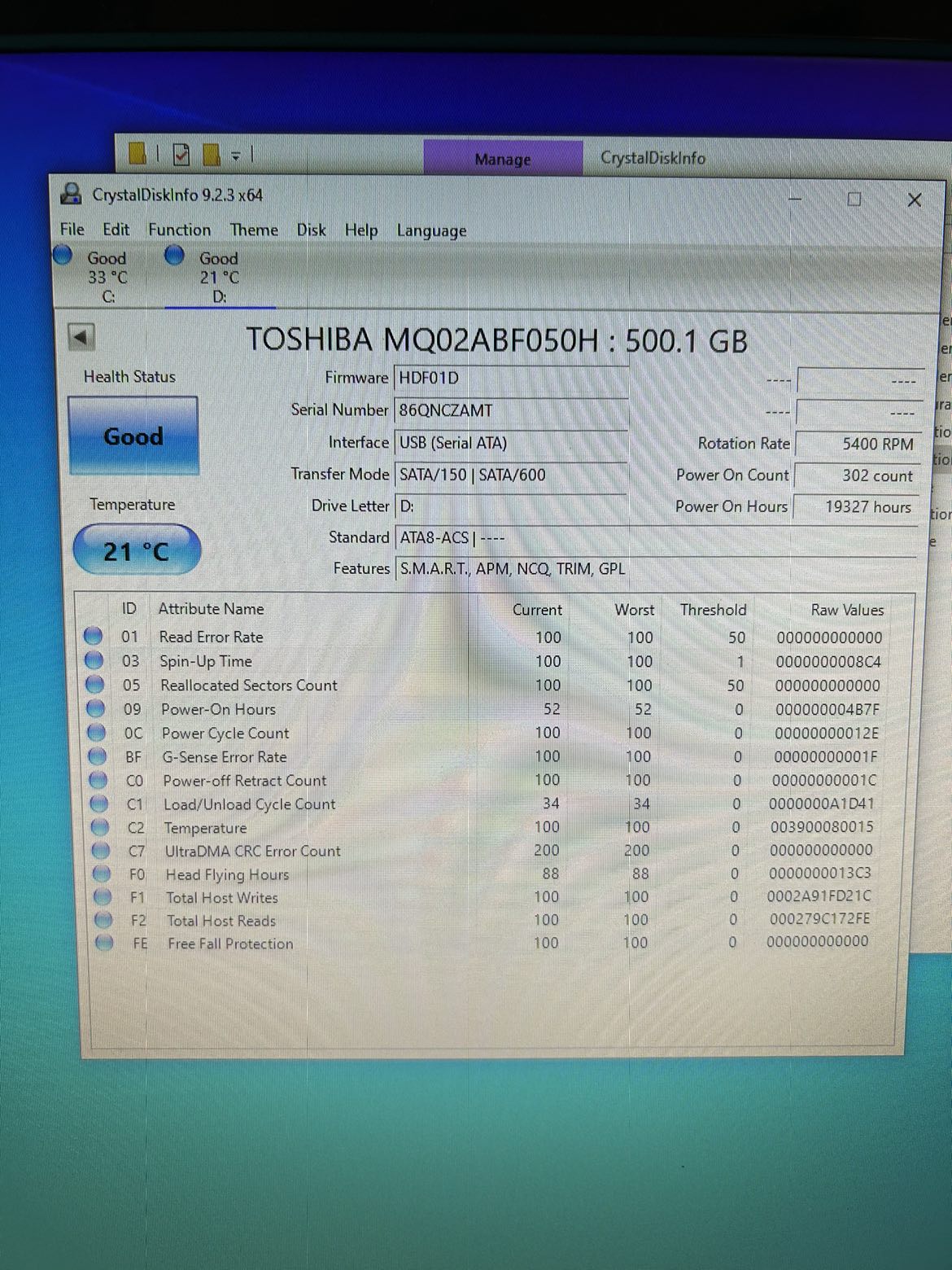Click the Transfer Mode field SATA/150 | SATA/600
952x1270 pixels.
coord(511,475)
